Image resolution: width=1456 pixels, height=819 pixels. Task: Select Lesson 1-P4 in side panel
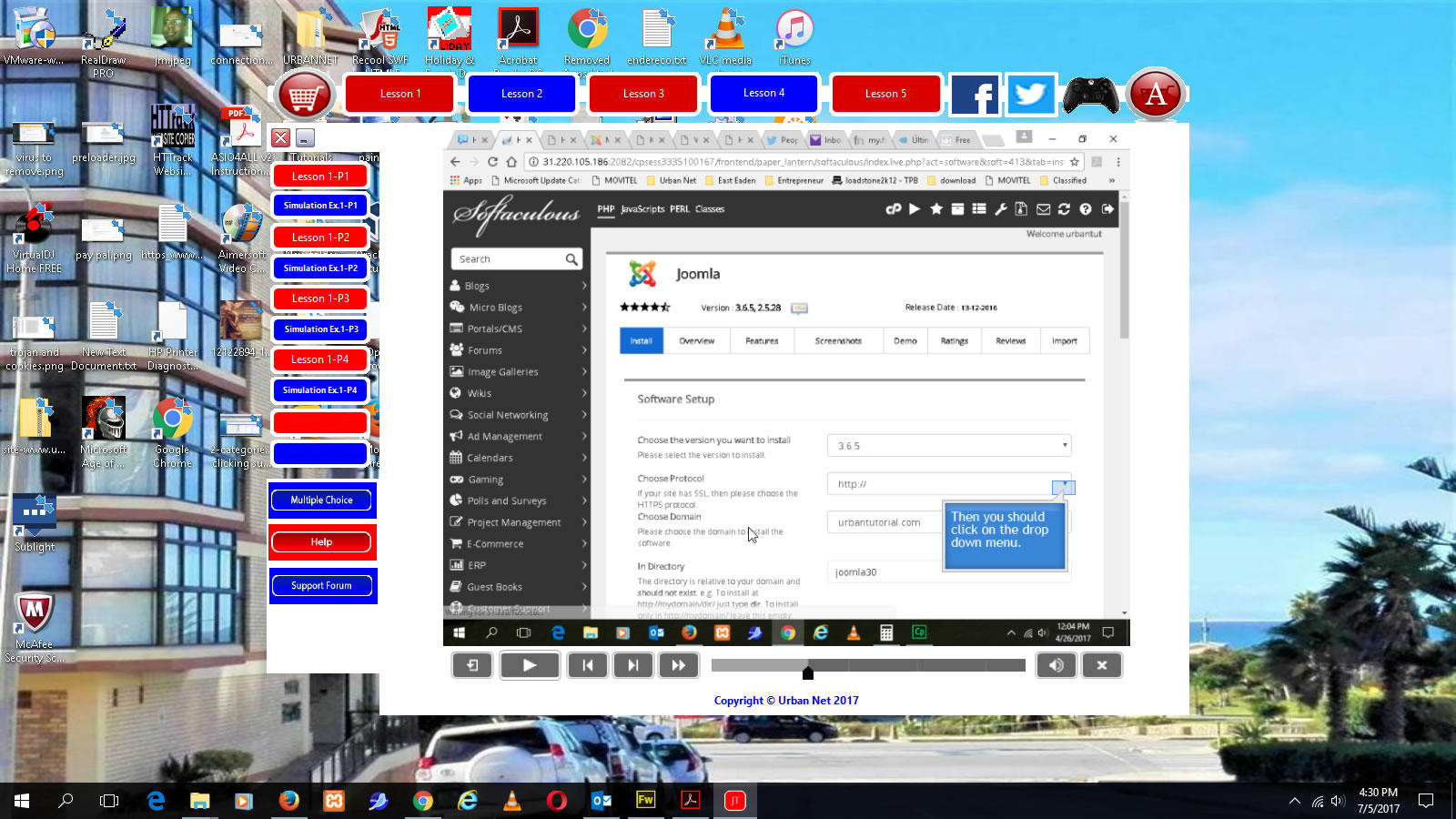point(320,359)
